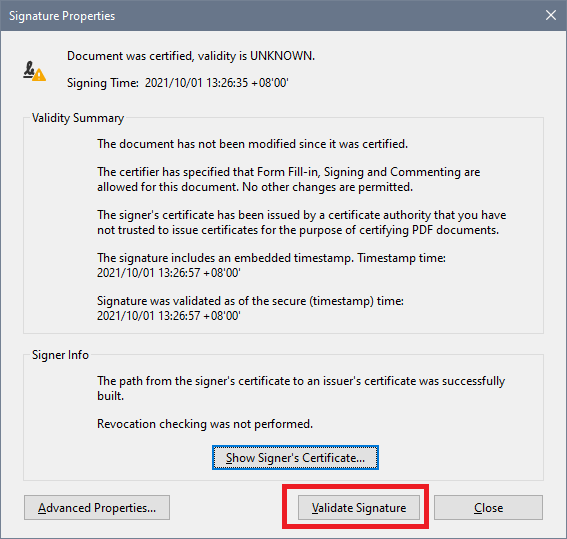Show the signer's certificate
This screenshot has width=567, height=539.
click(x=295, y=458)
